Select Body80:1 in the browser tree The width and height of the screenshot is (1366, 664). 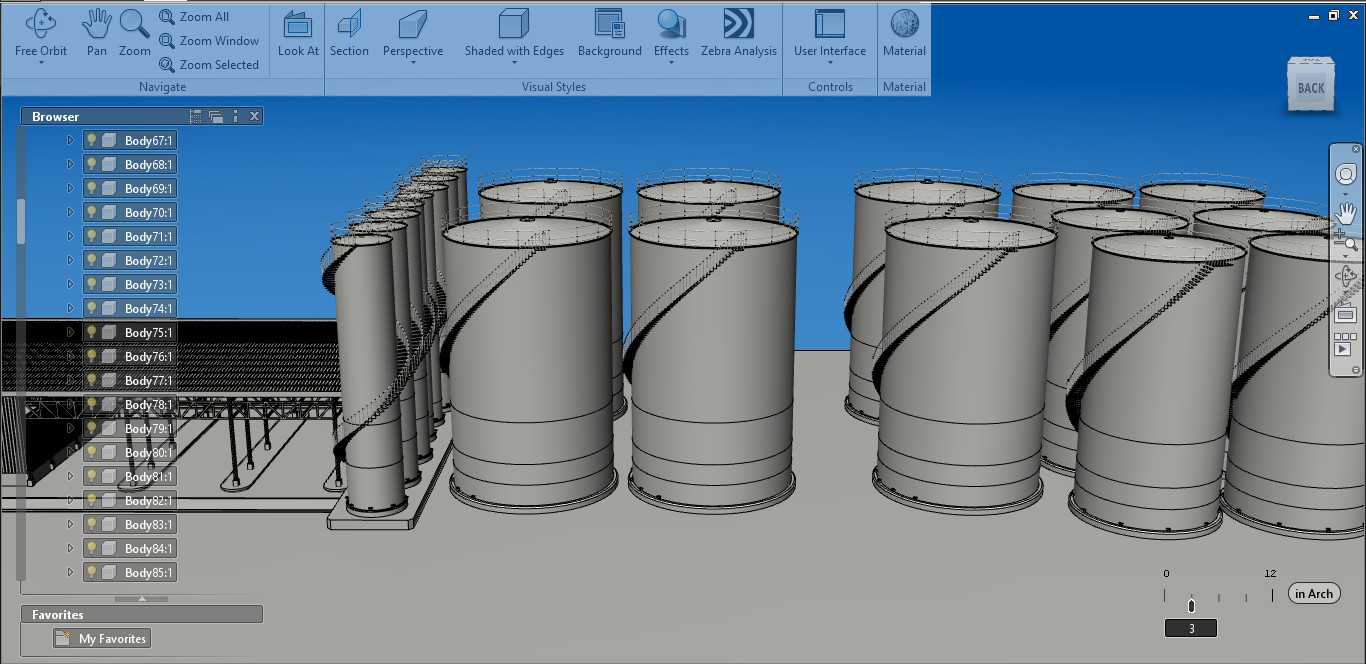130,452
